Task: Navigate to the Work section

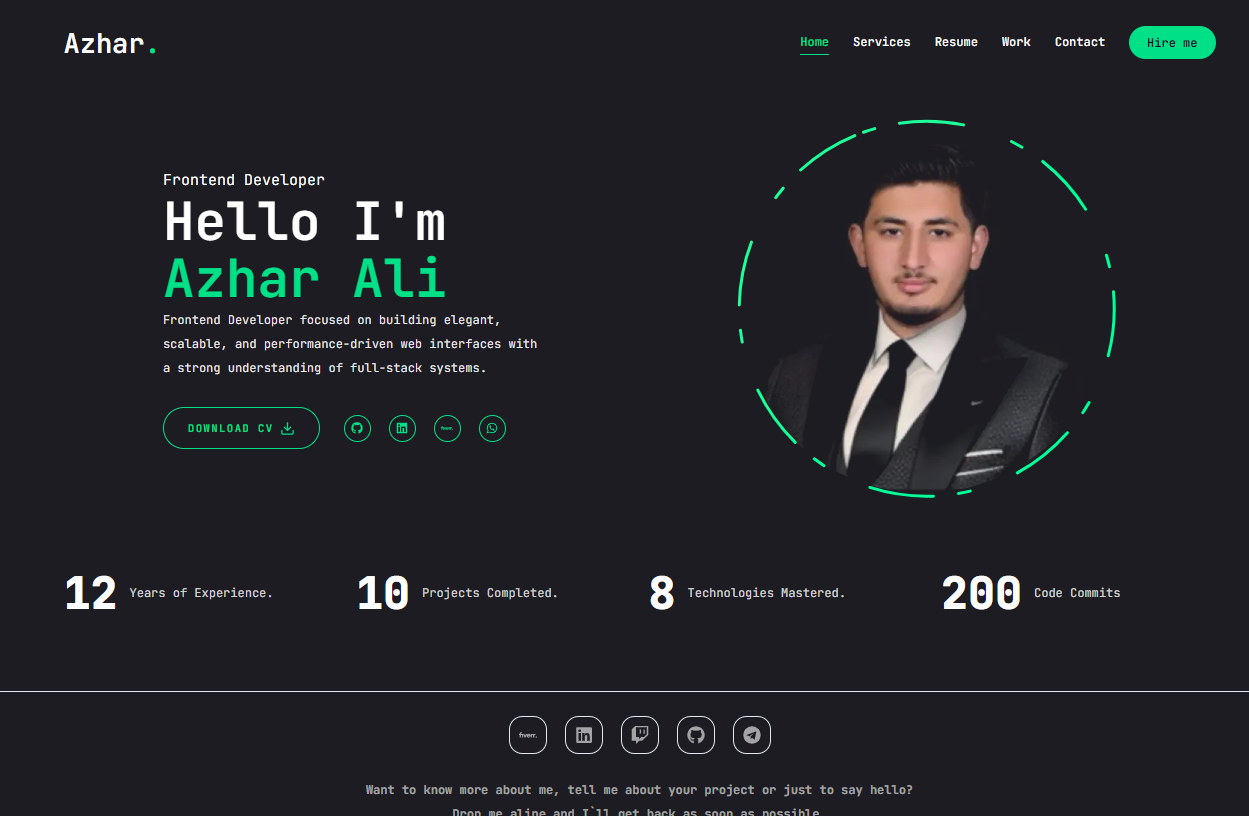Action: point(1016,42)
